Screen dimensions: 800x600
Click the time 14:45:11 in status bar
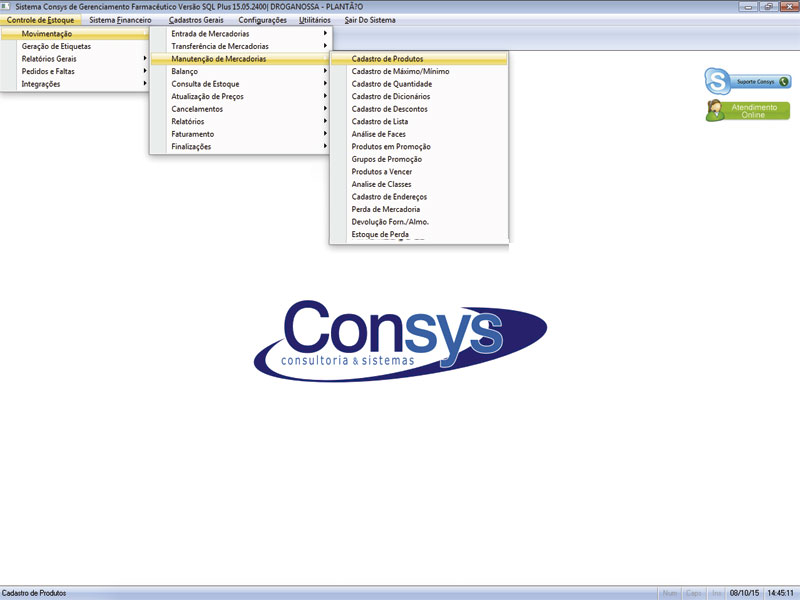781,593
